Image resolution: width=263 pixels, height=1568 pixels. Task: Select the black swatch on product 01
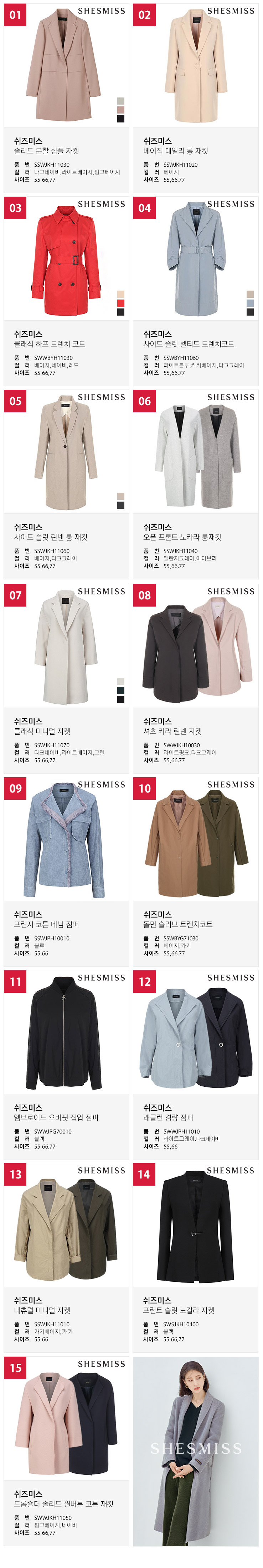121,119
